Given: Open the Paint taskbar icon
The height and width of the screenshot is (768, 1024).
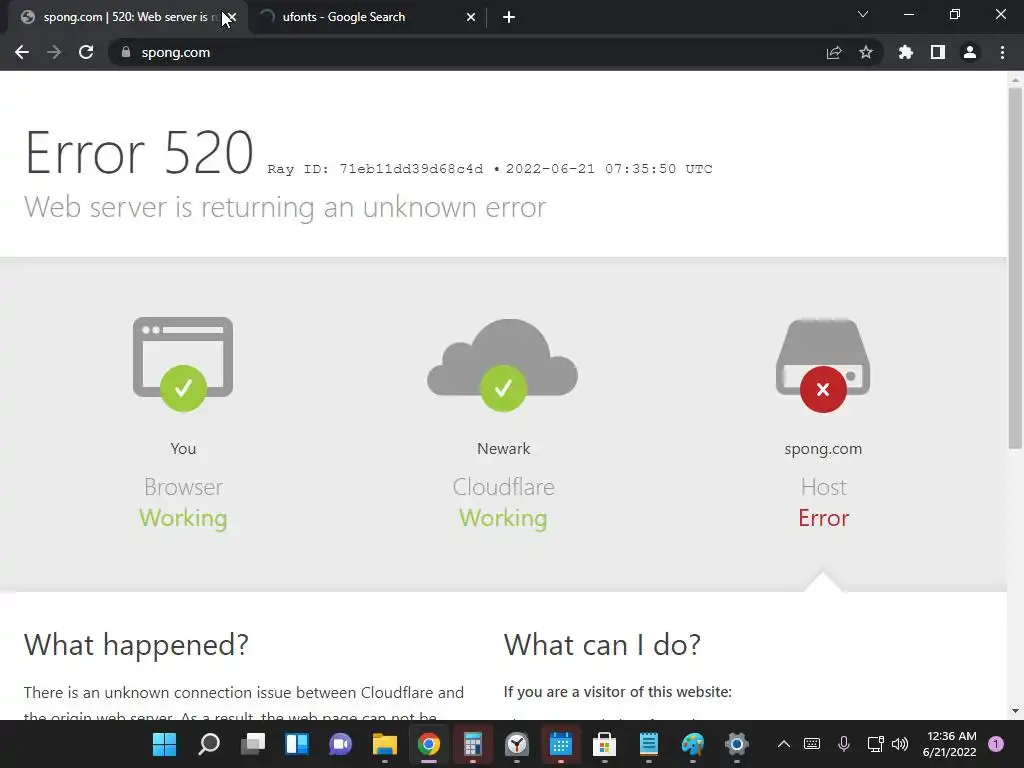Looking at the screenshot, I should [x=693, y=744].
